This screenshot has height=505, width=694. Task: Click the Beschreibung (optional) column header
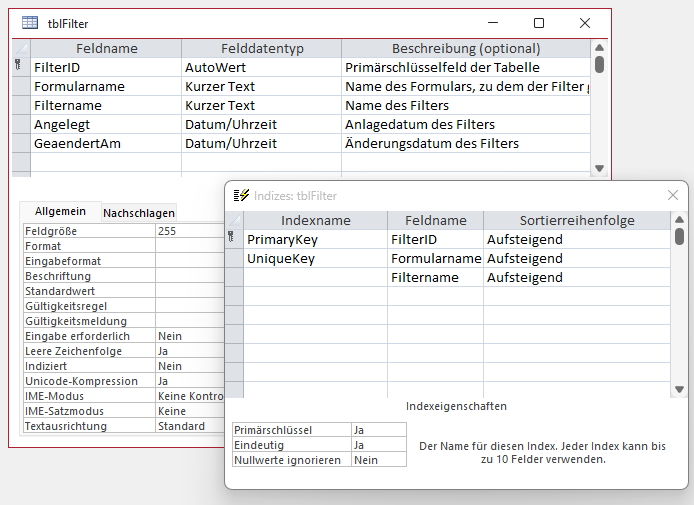pyautogui.click(x=466, y=48)
